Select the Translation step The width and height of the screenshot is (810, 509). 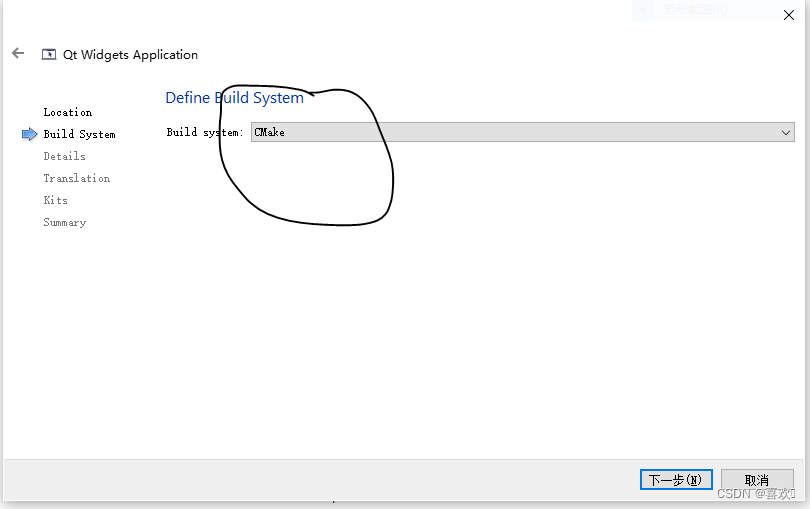point(76,178)
